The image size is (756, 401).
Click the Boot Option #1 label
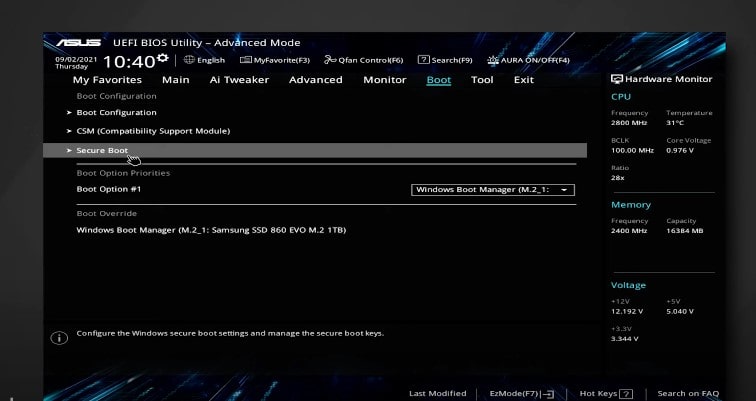point(109,189)
